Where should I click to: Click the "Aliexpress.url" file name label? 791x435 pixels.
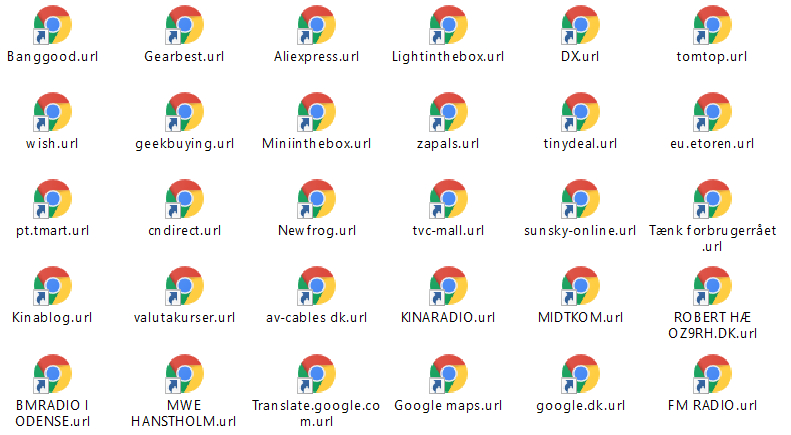coord(316,57)
